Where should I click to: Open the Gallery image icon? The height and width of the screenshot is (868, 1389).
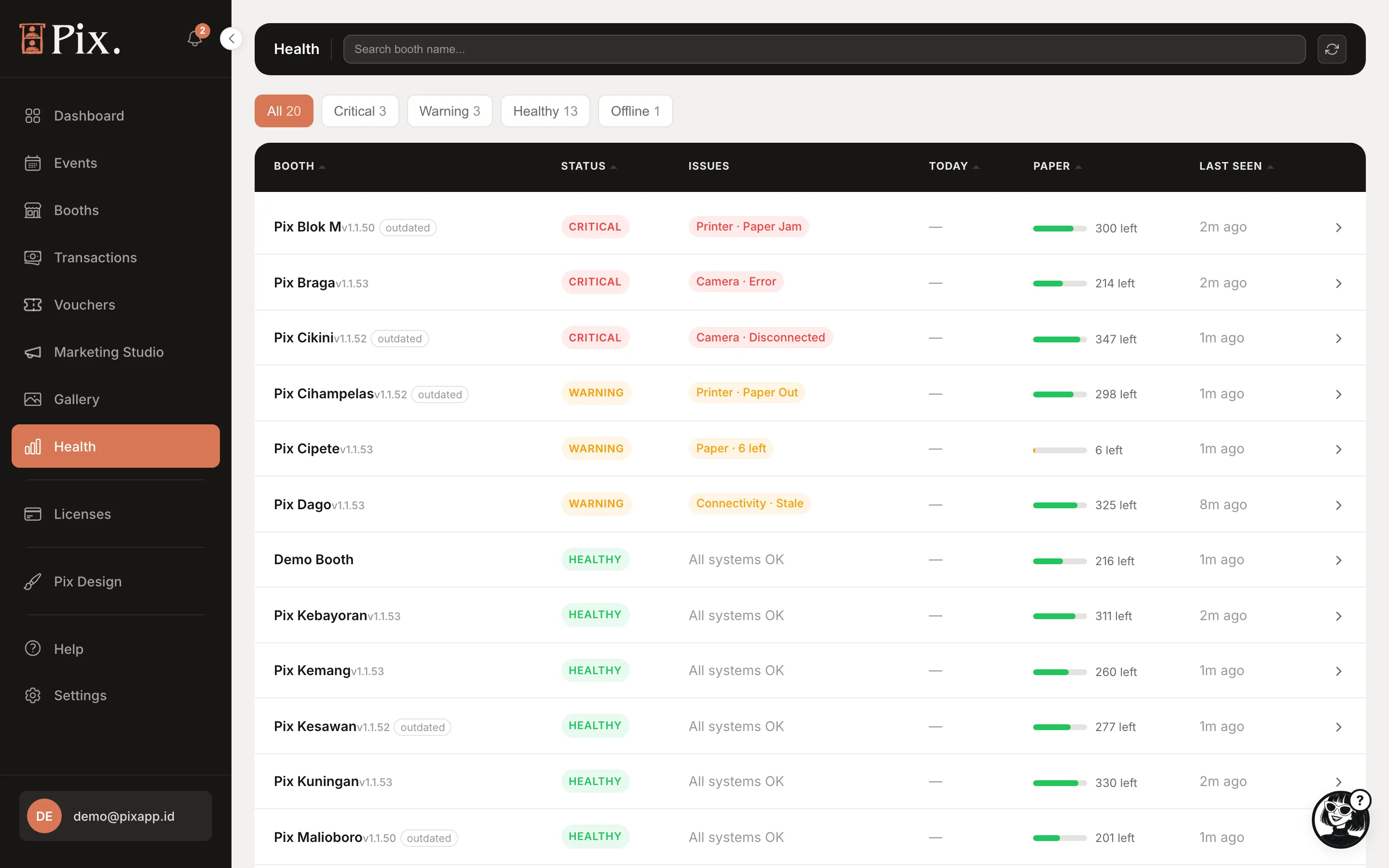[33, 399]
